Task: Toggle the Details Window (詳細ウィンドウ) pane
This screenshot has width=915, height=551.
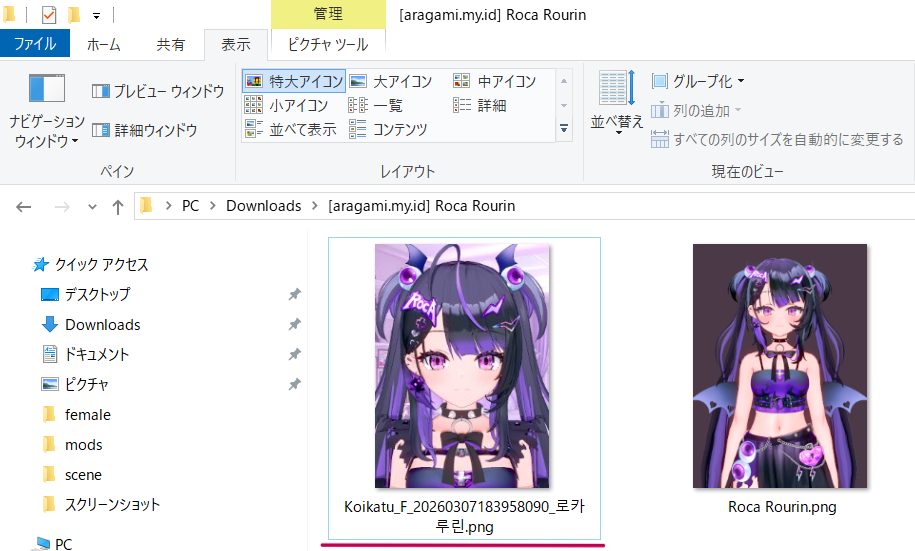Action: click(145, 130)
